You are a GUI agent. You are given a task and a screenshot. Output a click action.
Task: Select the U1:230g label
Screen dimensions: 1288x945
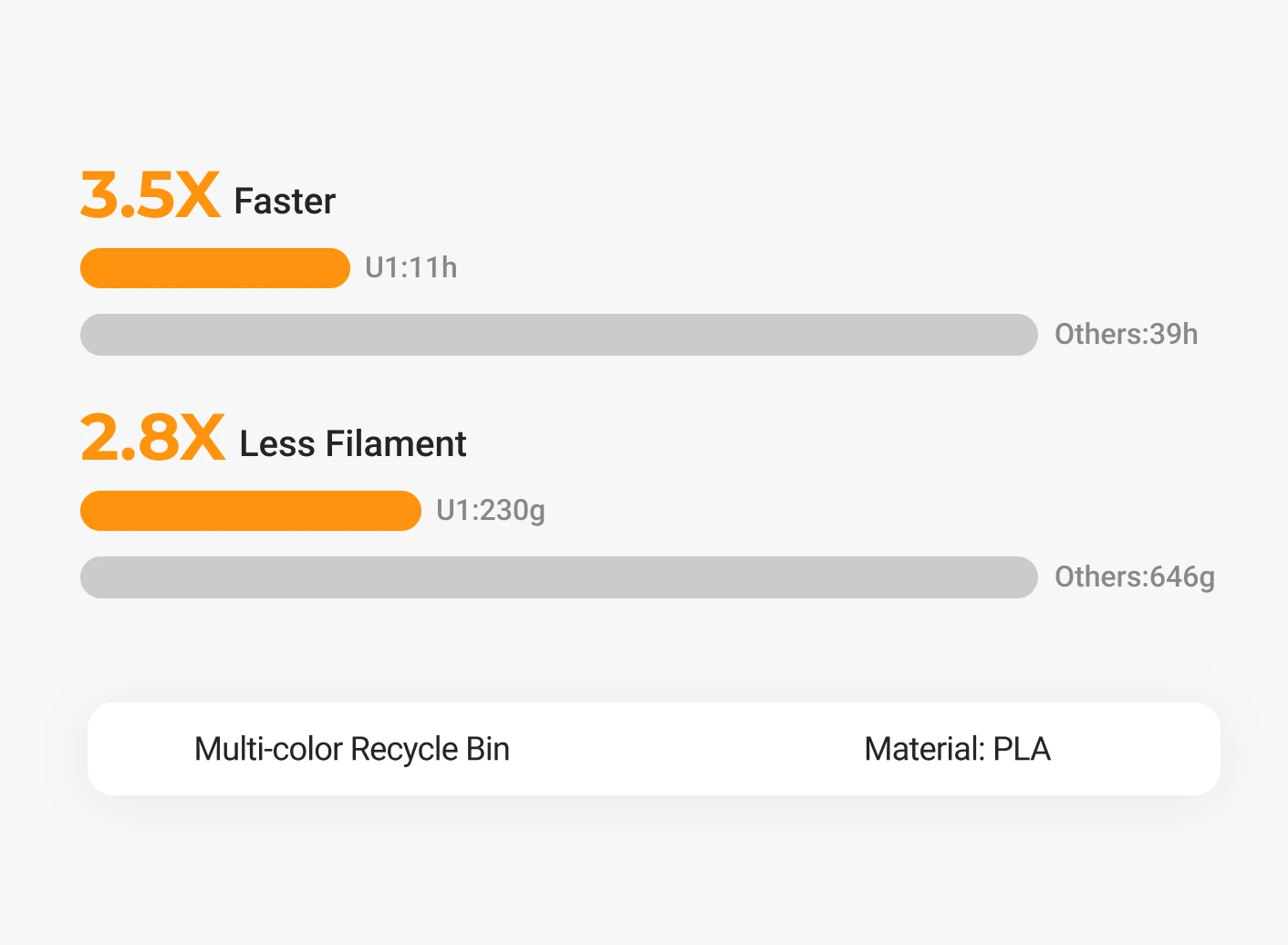click(491, 511)
